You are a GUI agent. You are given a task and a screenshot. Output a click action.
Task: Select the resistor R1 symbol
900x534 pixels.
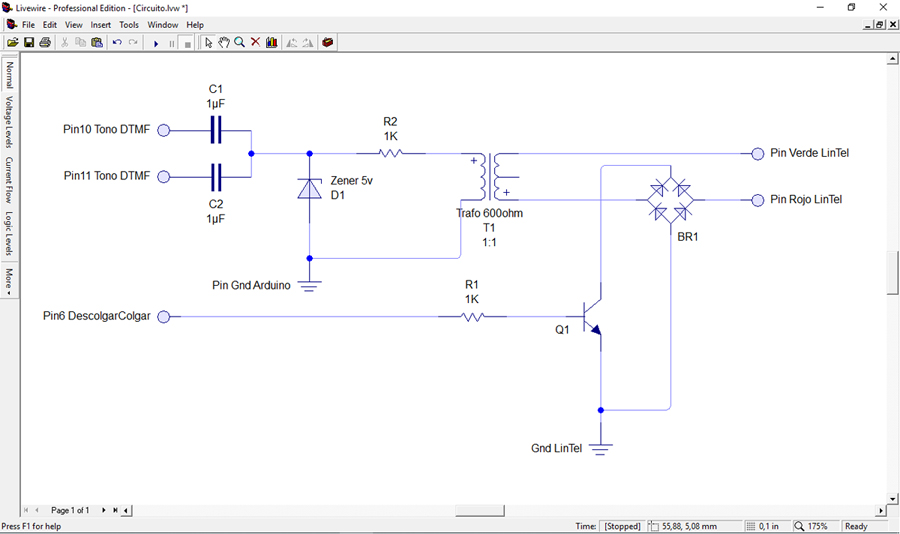[472, 316]
